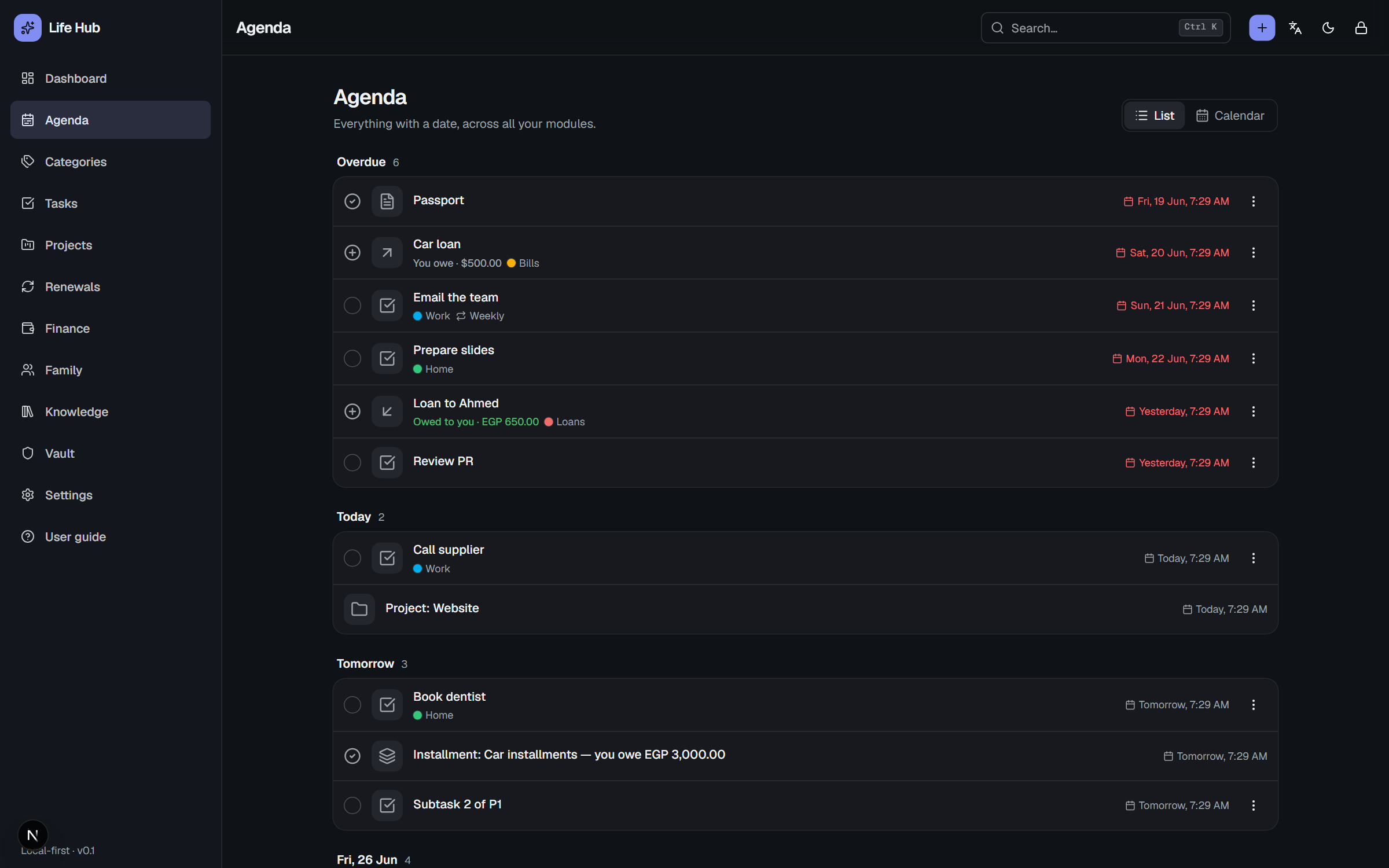Open Installment: Car installments entry title
The image size is (1389, 868).
(x=569, y=755)
